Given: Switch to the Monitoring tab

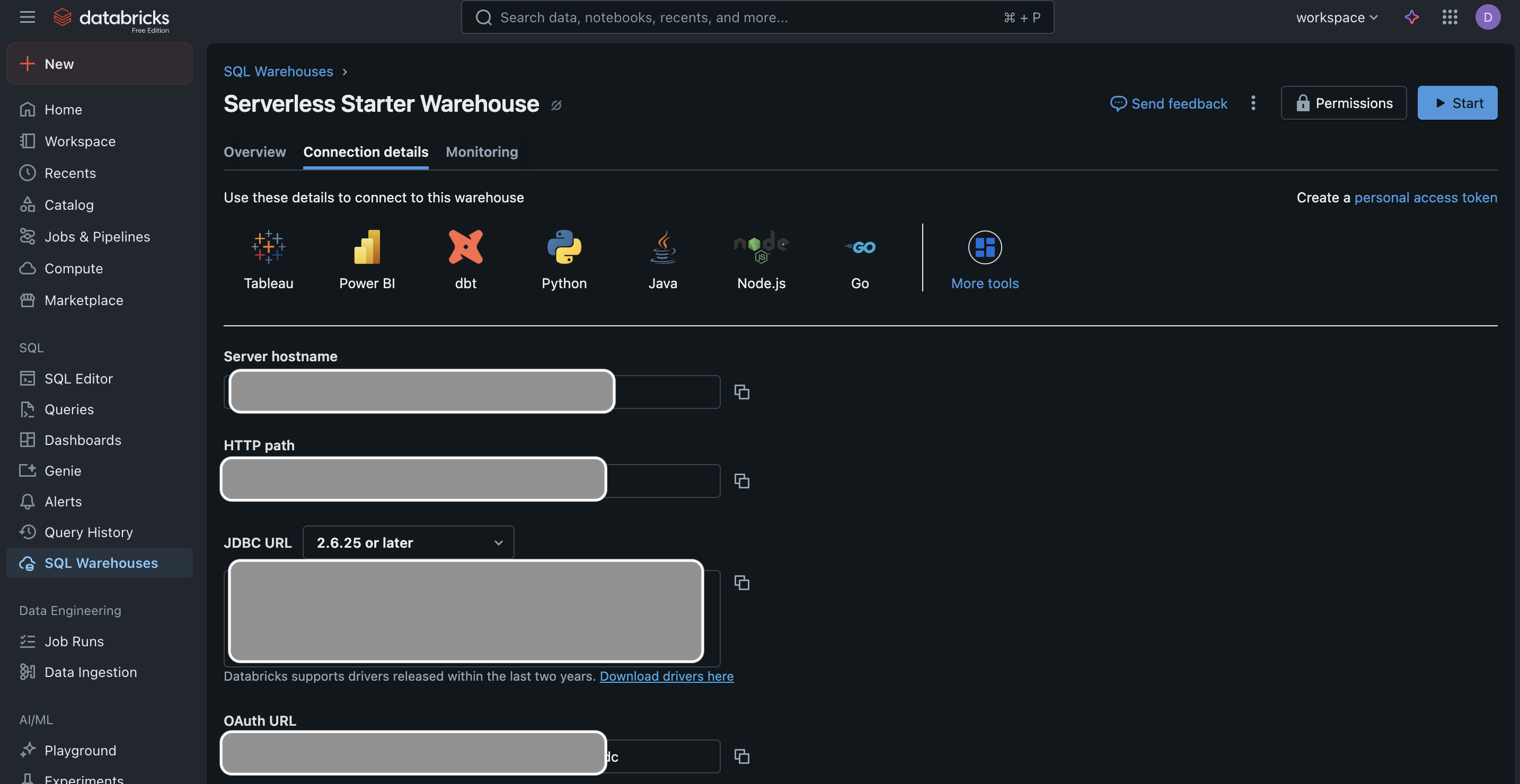Looking at the screenshot, I should click(x=481, y=152).
